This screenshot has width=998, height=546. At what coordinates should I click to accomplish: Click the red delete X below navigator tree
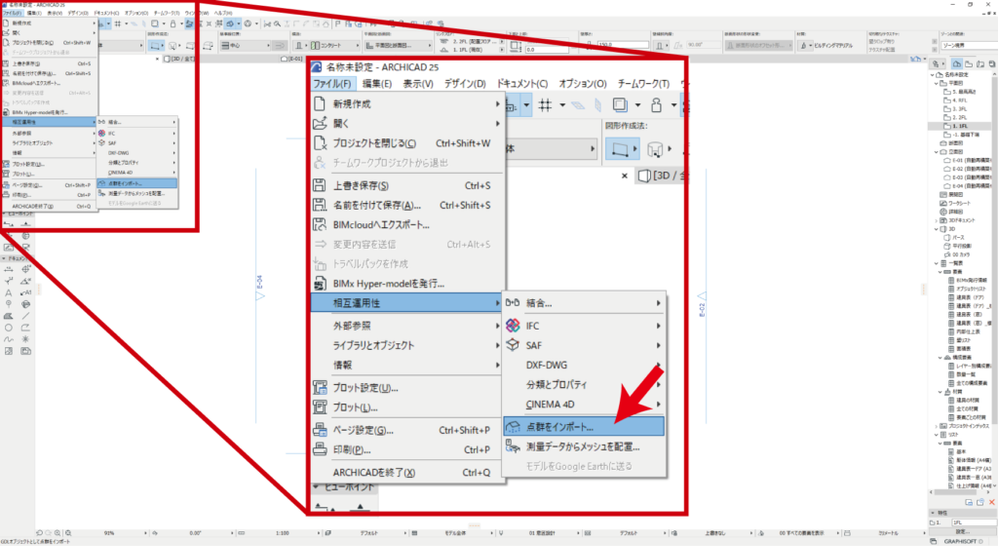coord(992,502)
